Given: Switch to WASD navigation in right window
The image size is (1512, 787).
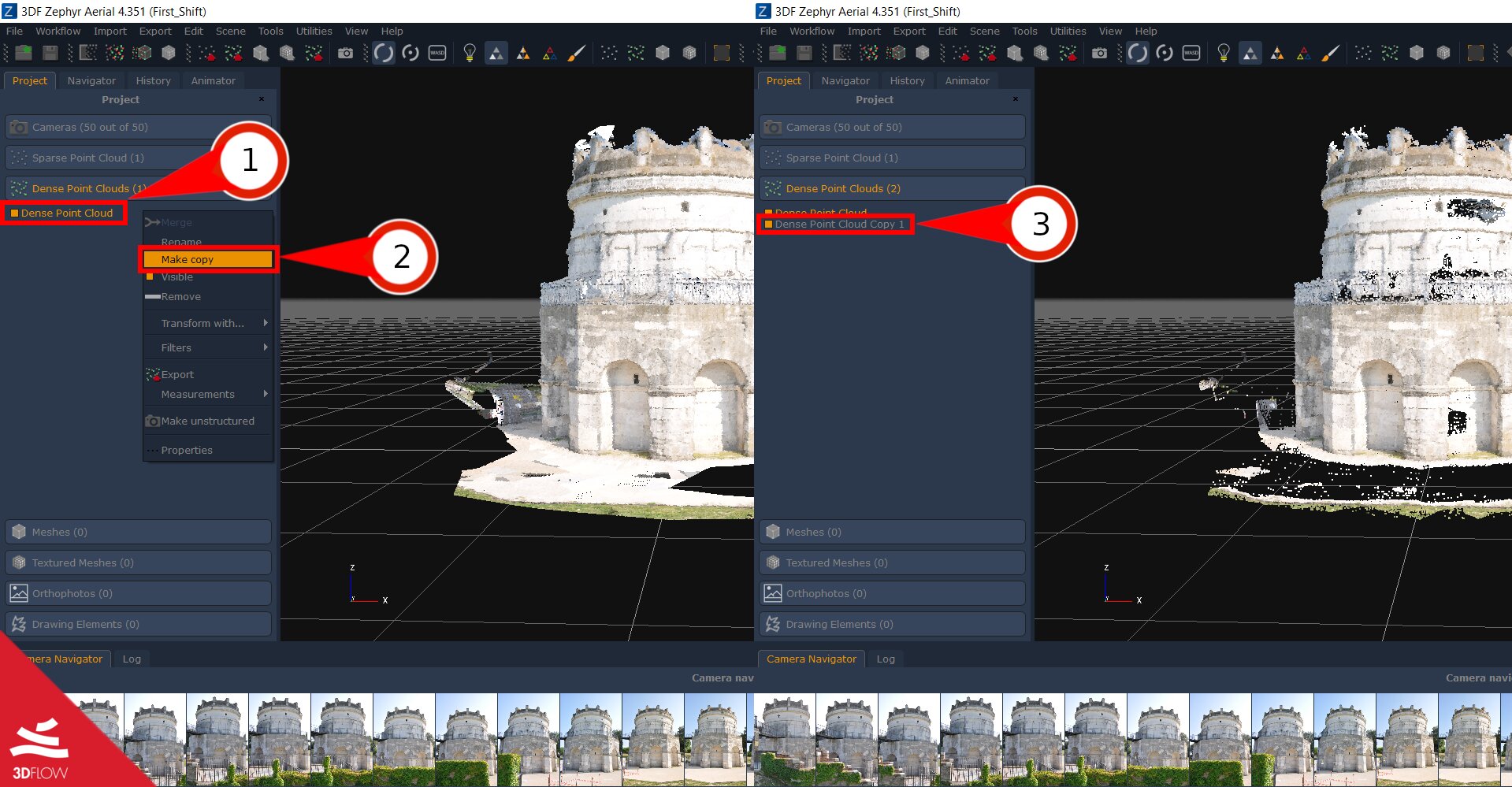Looking at the screenshot, I should point(1191,53).
